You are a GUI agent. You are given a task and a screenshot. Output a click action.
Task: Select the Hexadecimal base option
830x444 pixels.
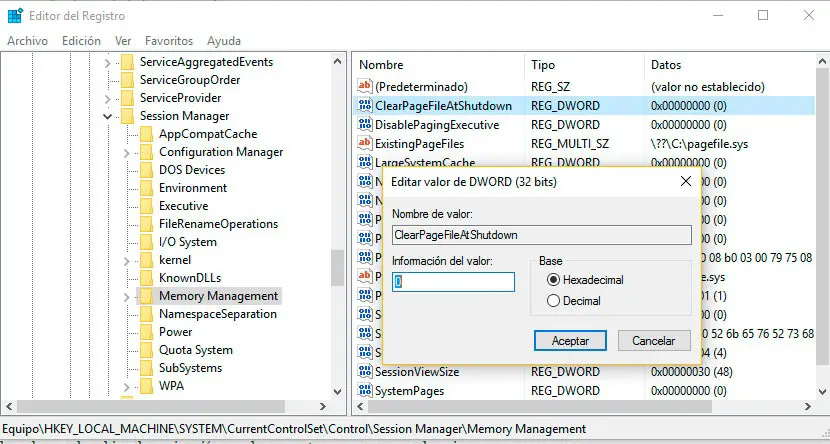tap(553, 280)
